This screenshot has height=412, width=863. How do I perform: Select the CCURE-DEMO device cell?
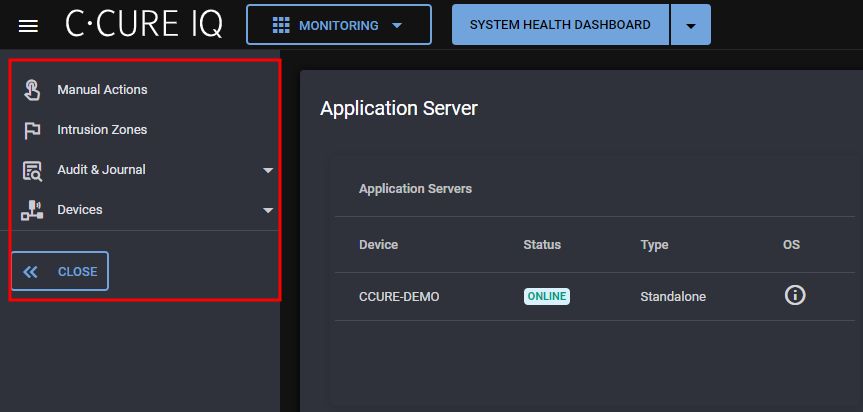point(400,297)
